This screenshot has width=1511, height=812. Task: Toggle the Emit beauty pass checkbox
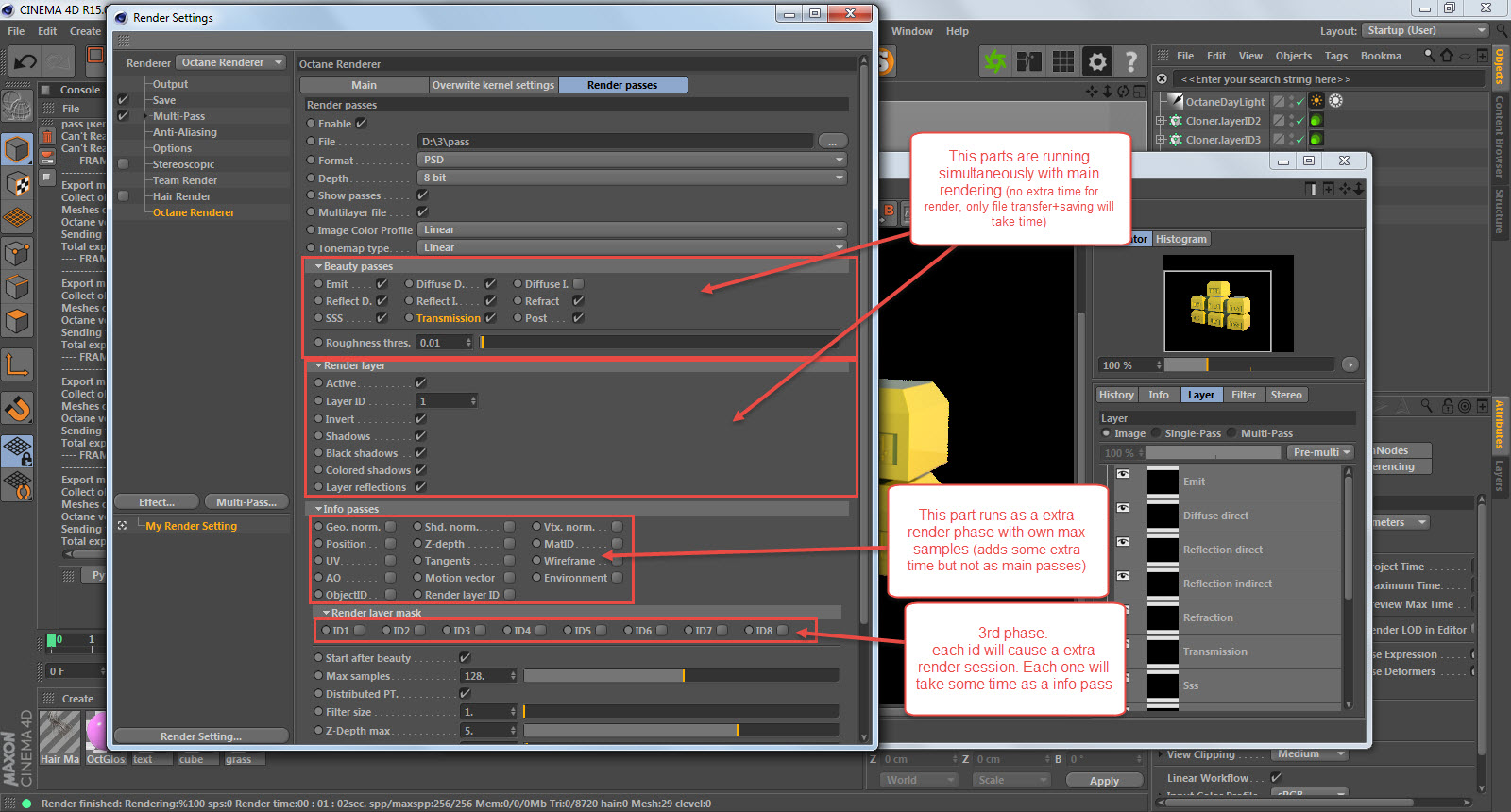[382, 283]
